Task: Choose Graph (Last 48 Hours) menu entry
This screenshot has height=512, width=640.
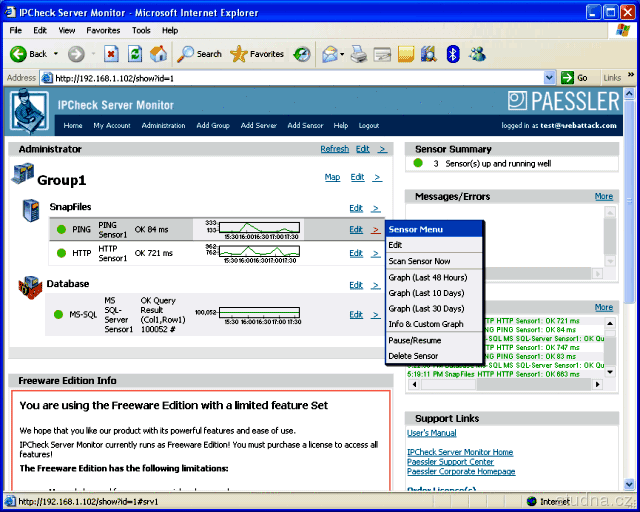Action: pyautogui.click(x=427, y=277)
